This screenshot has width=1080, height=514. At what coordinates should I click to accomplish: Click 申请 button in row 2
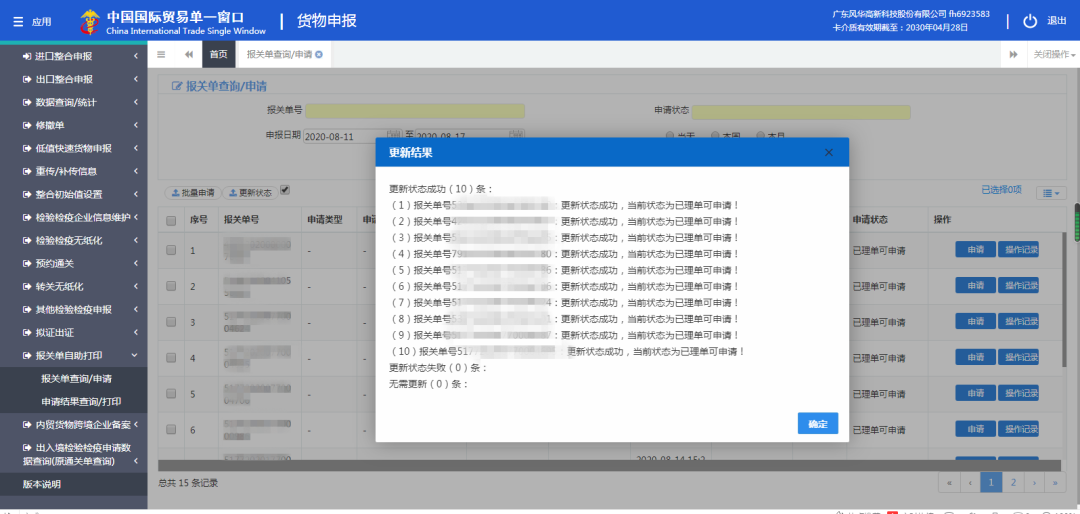tap(975, 285)
